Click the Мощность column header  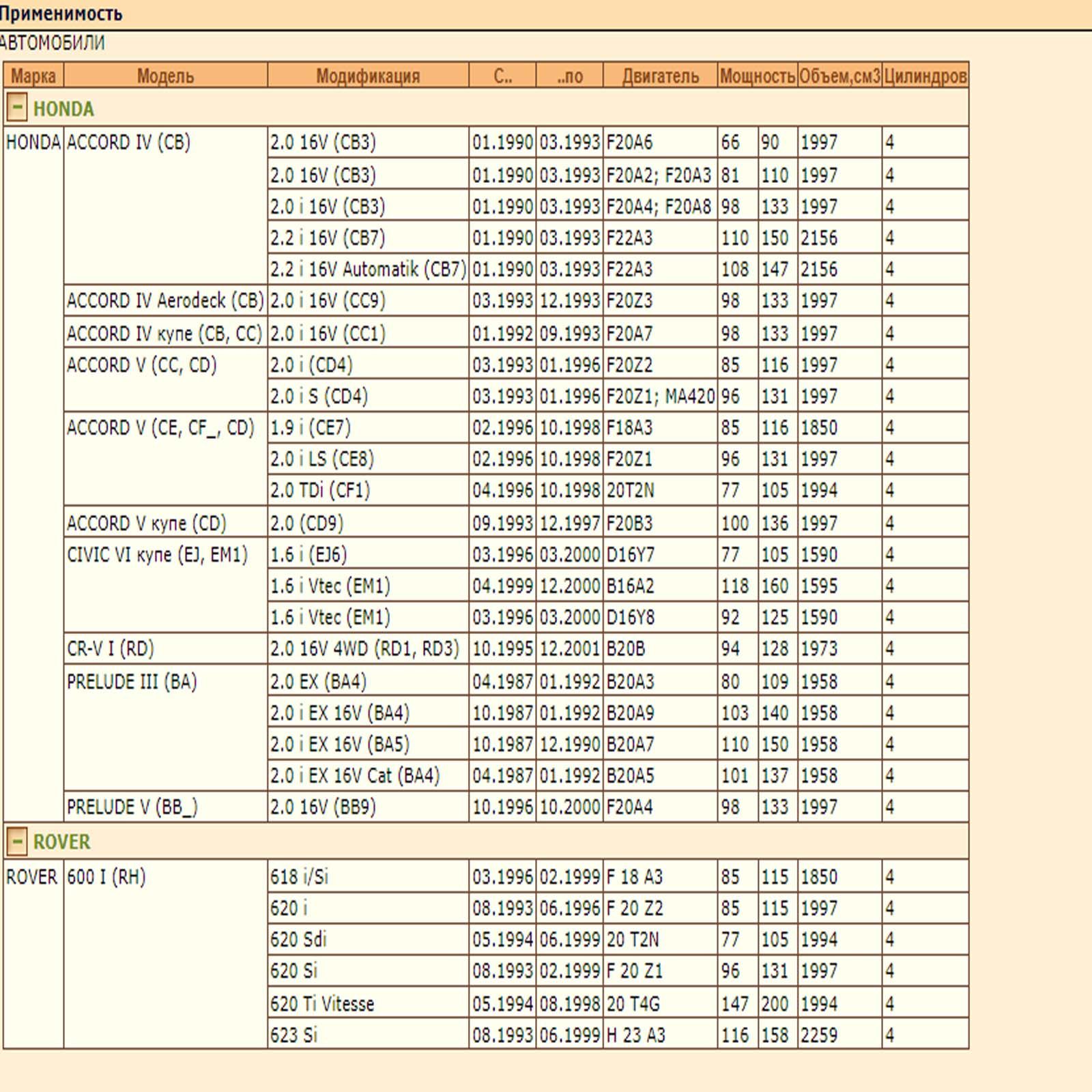pyautogui.click(x=758, y=76)
